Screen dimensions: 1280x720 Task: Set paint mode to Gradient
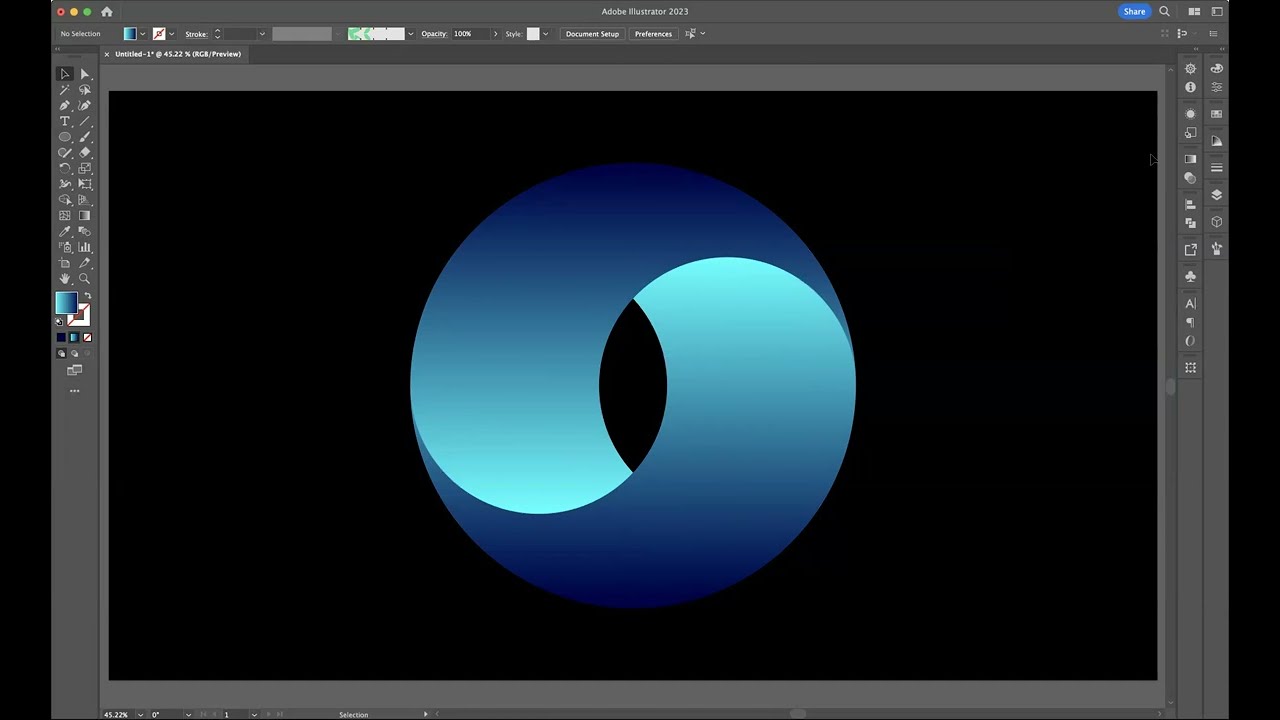pos(74,338)
